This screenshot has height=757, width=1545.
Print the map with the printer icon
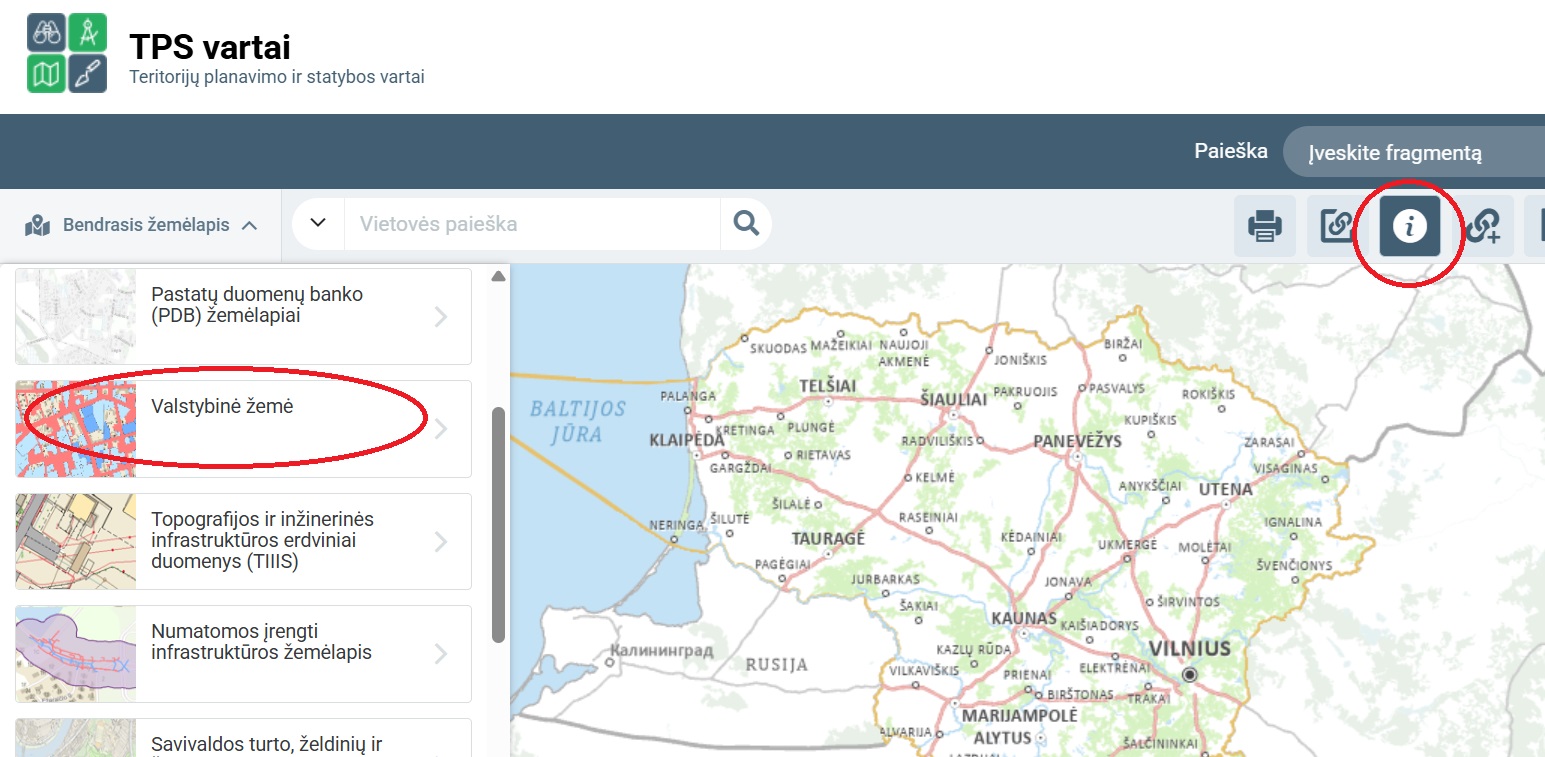point(1265,225)
